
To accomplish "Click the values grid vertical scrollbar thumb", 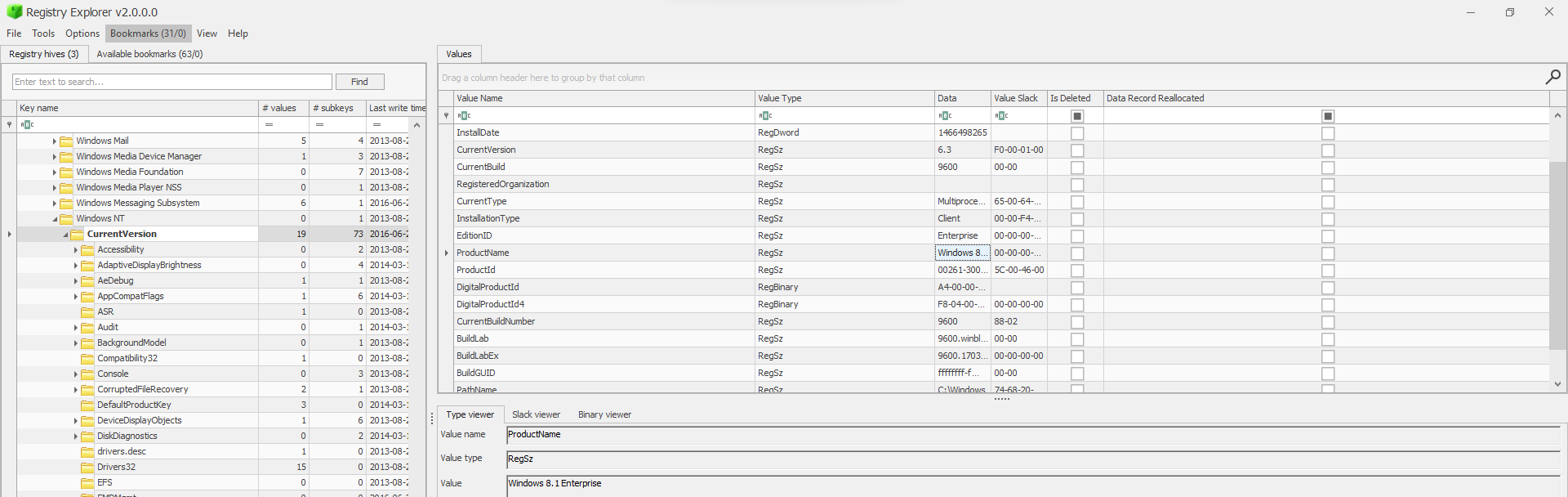I will (1557, 255).
